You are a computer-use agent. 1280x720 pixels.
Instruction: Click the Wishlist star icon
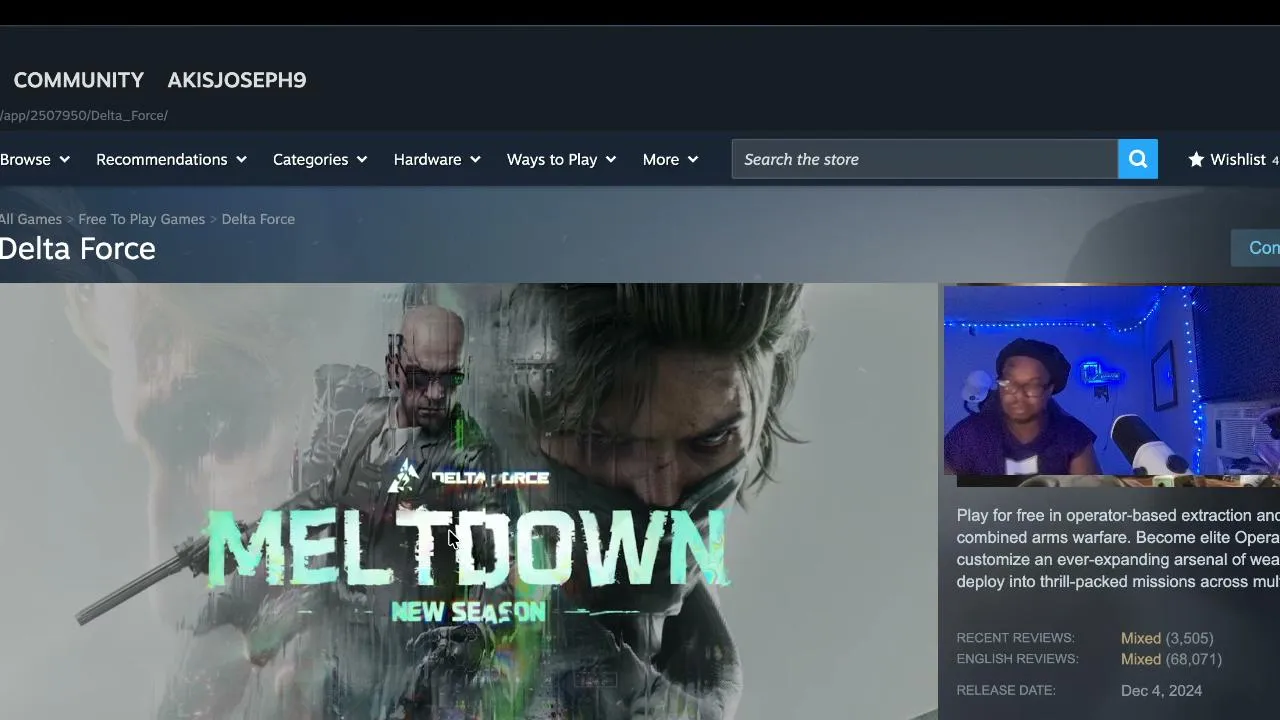(x=1196, y=159)
